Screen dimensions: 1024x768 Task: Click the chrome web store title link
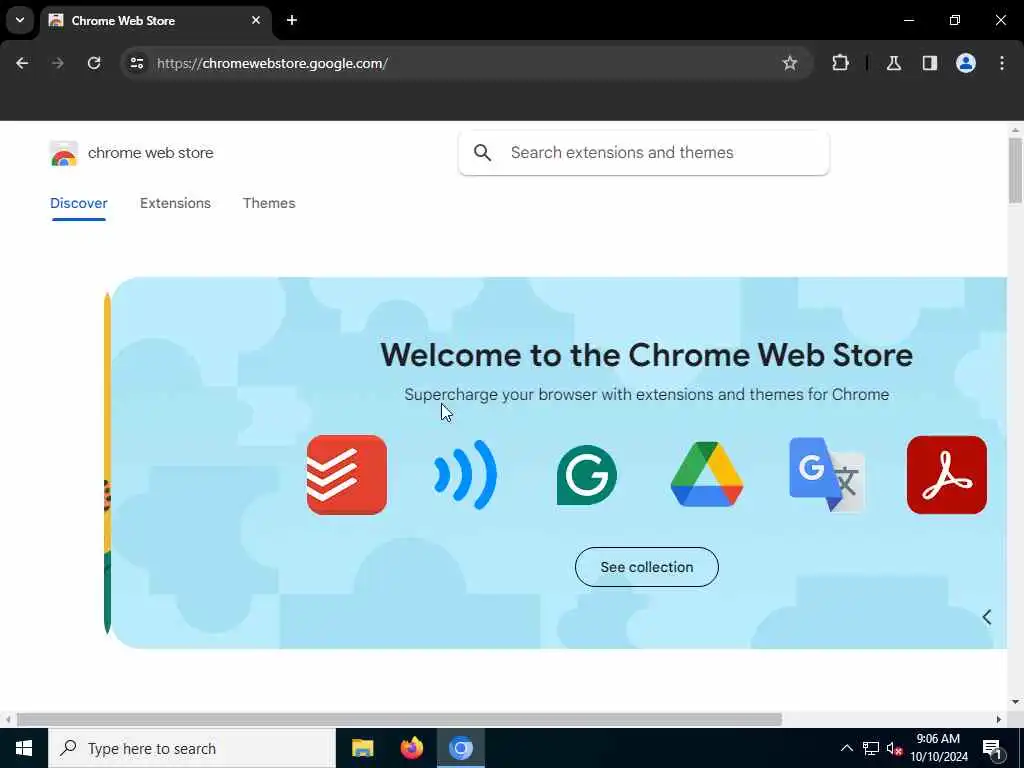151,153
